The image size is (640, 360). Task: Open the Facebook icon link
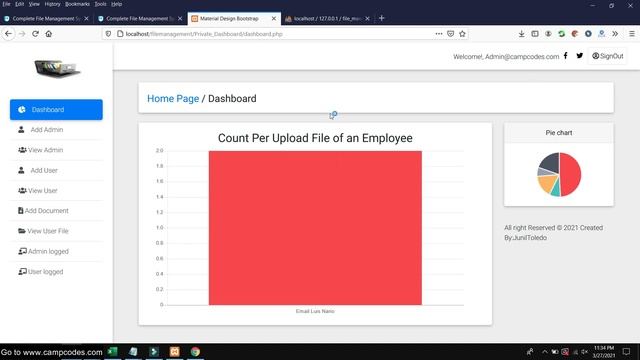point(565,56)
